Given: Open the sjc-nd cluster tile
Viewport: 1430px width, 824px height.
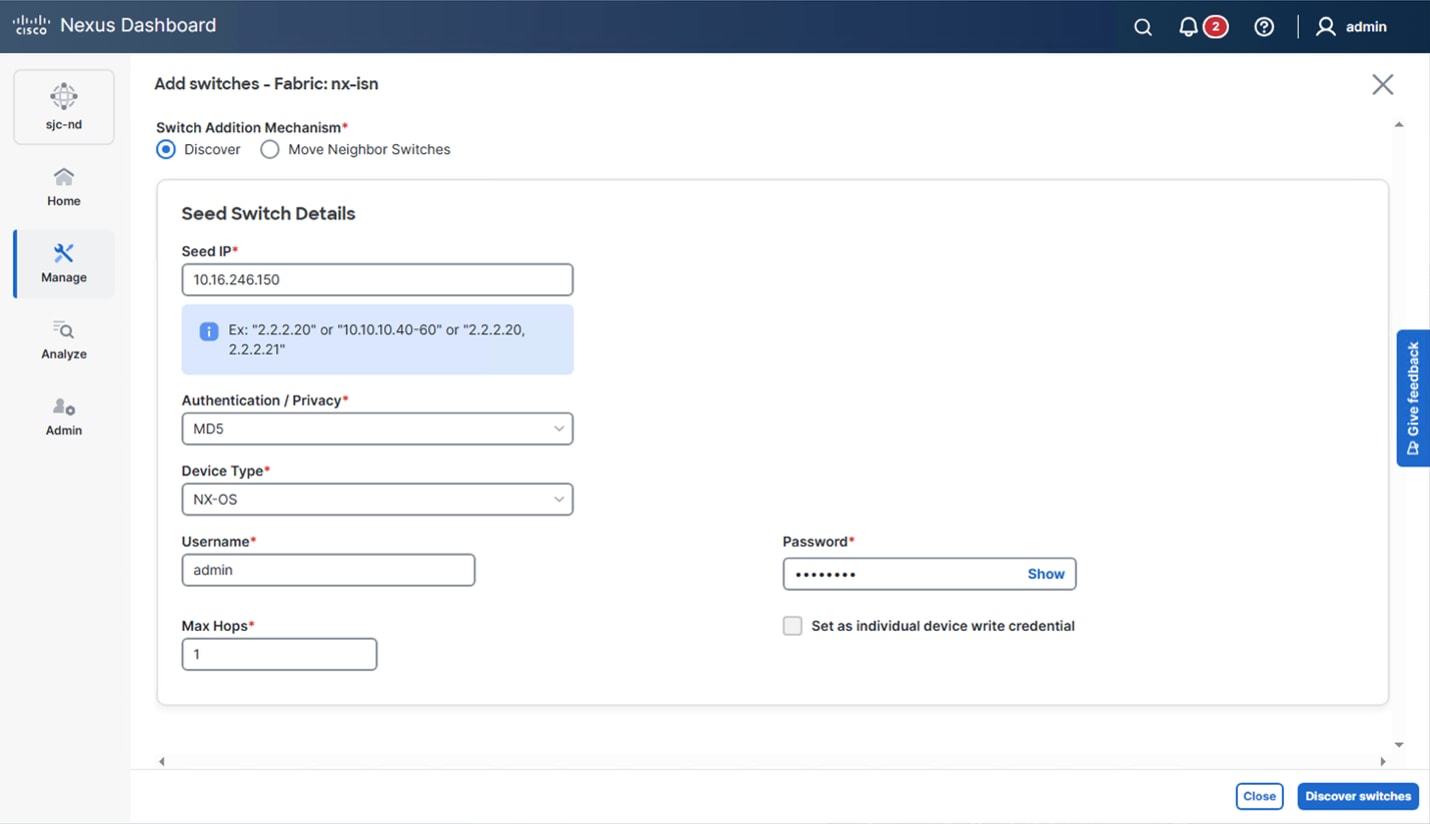Looking at the screenshot, I should click(64, 107).
